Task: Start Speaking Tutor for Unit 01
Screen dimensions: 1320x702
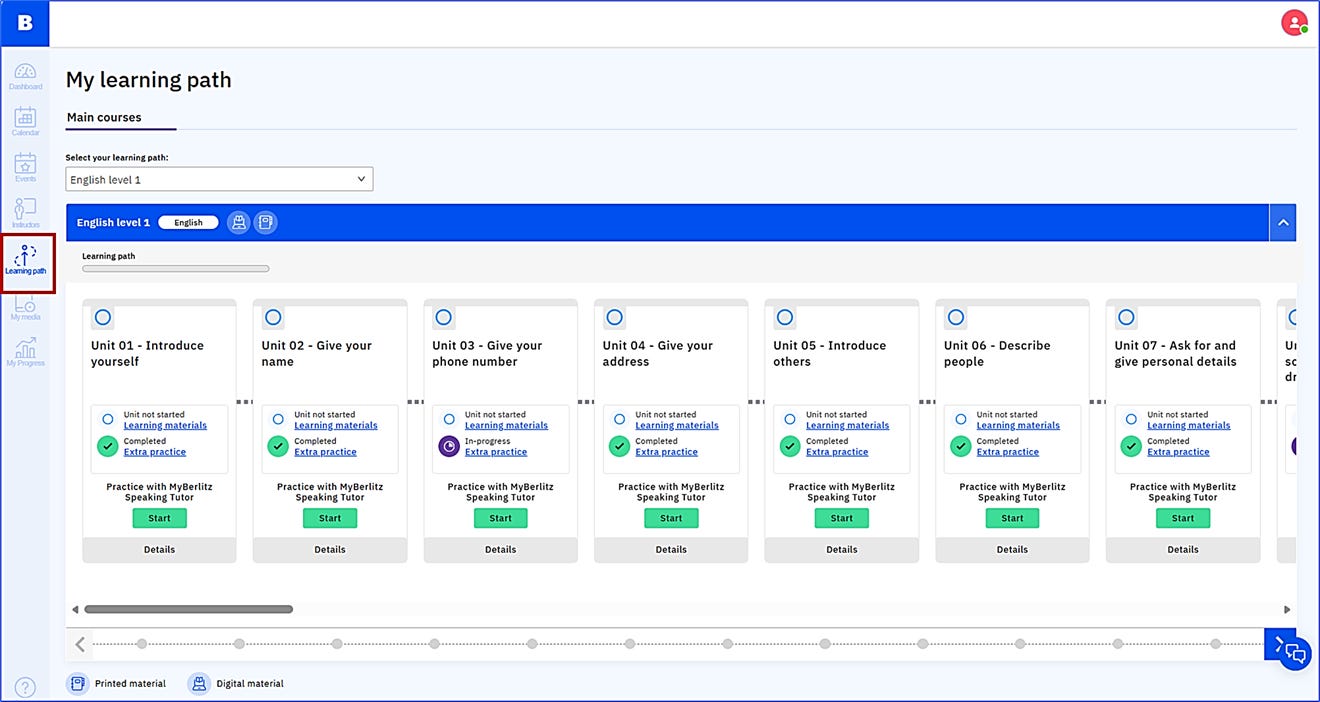Action: 159,518
